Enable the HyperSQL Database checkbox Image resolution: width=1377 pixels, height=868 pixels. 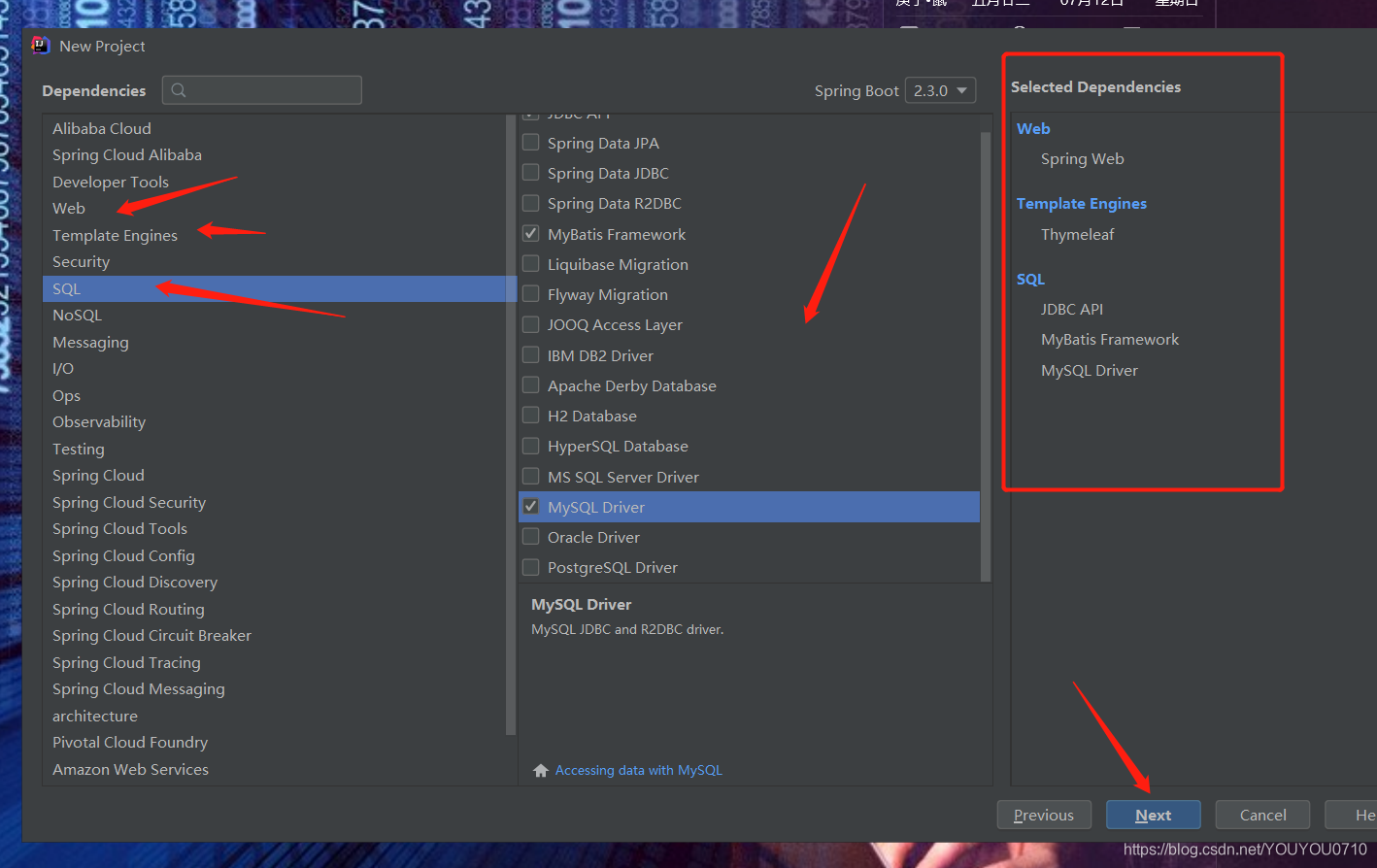531,446
